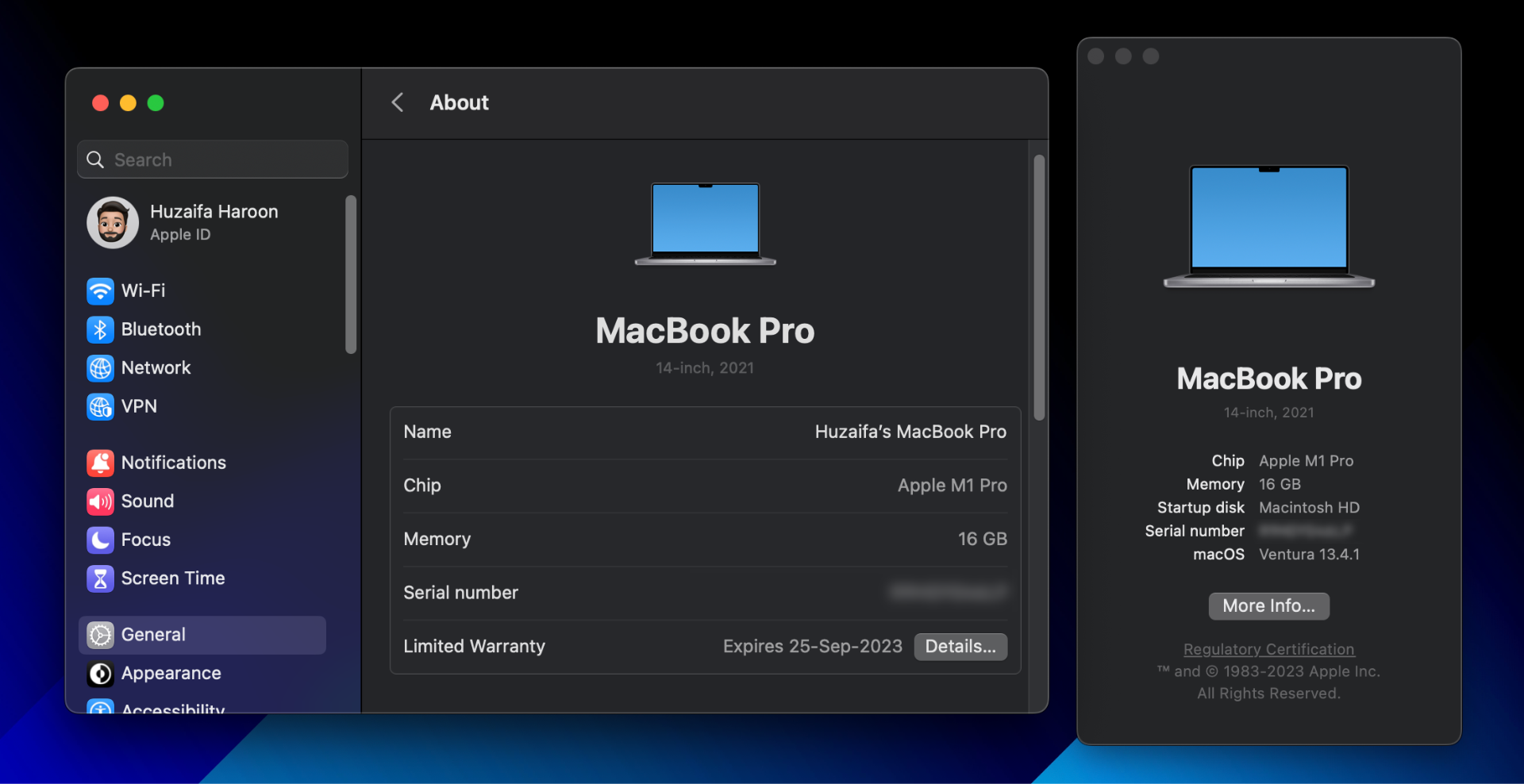Click the Expires 25-Sep-2023 warranty text
Screen dimensions: 1524x784
click(813, 647)
